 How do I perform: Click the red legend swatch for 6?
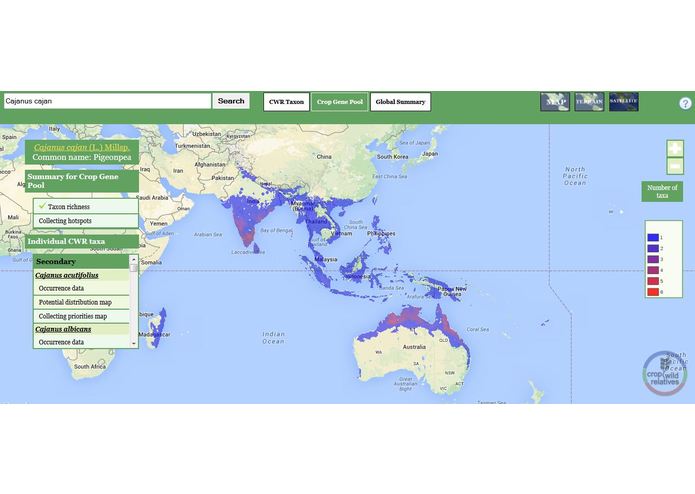click(653, 292)
